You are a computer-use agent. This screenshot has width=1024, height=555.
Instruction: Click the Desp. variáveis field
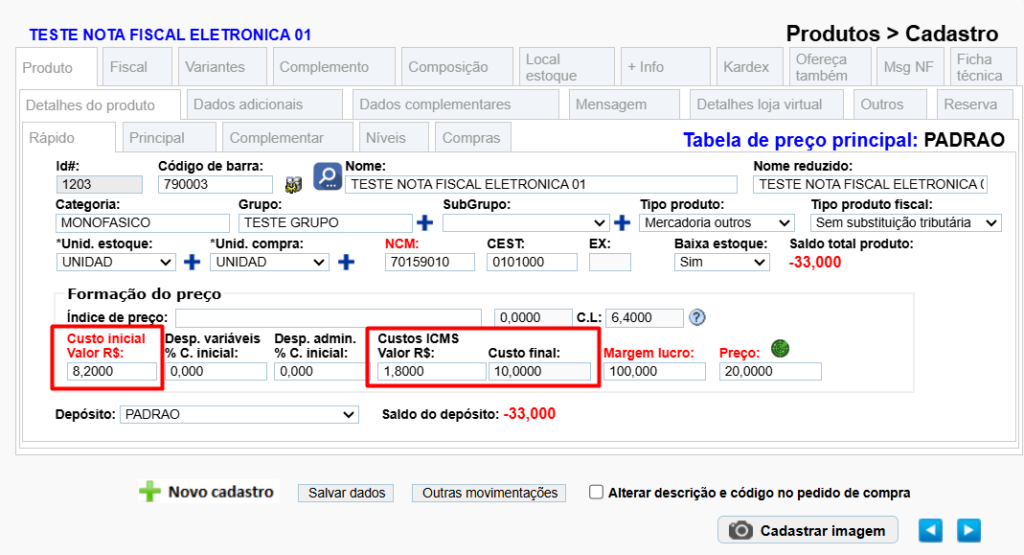point(216,372)
